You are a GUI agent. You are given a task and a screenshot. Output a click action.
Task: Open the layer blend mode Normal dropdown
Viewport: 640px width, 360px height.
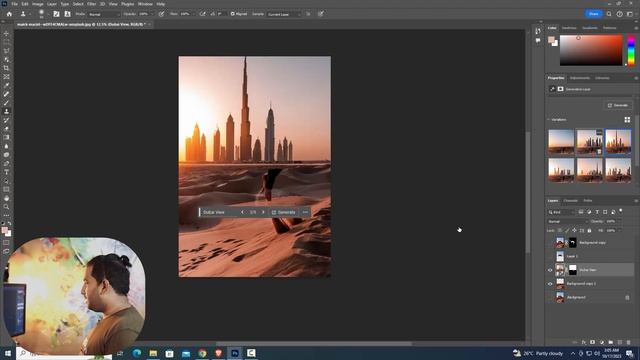[567, 221]
